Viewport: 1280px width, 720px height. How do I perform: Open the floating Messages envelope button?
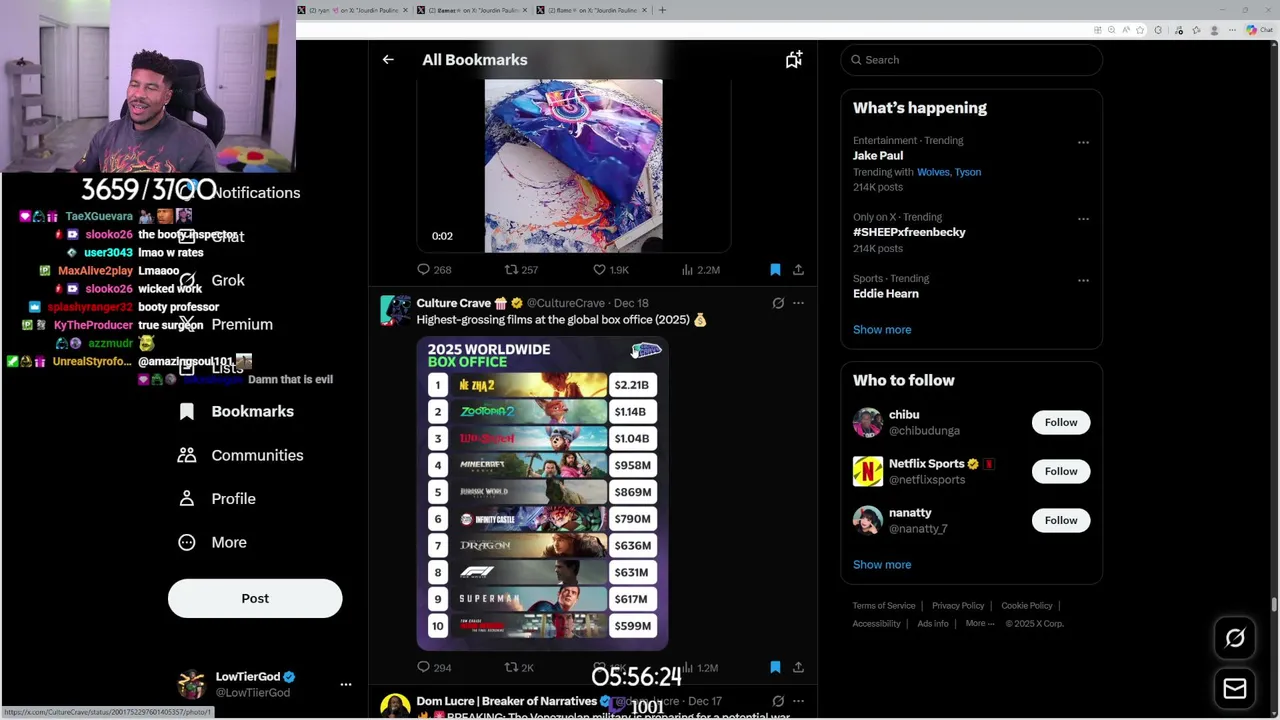(1235, 689)
